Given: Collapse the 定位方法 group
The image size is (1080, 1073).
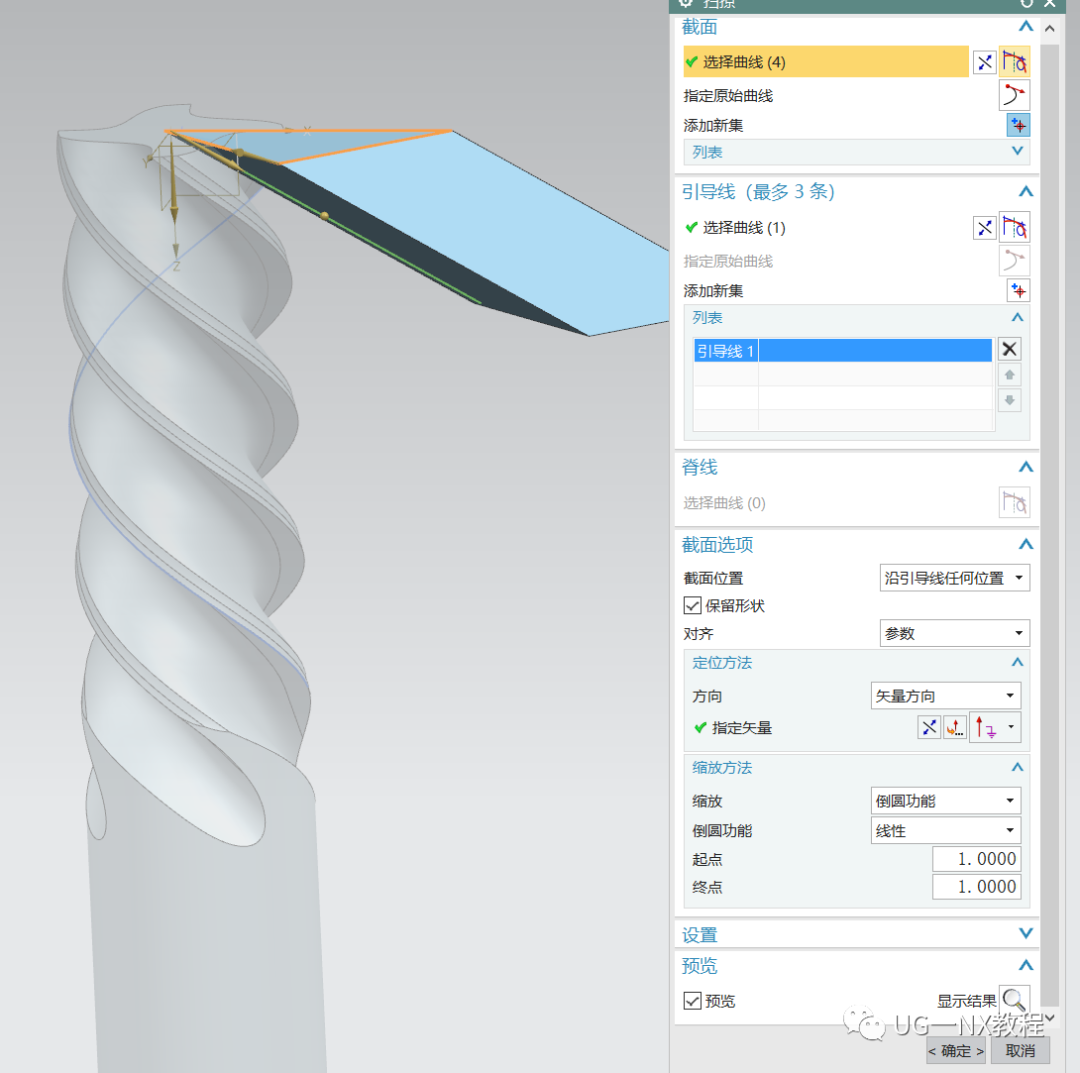Looking at the screenshot, I should click(1017, 663).
